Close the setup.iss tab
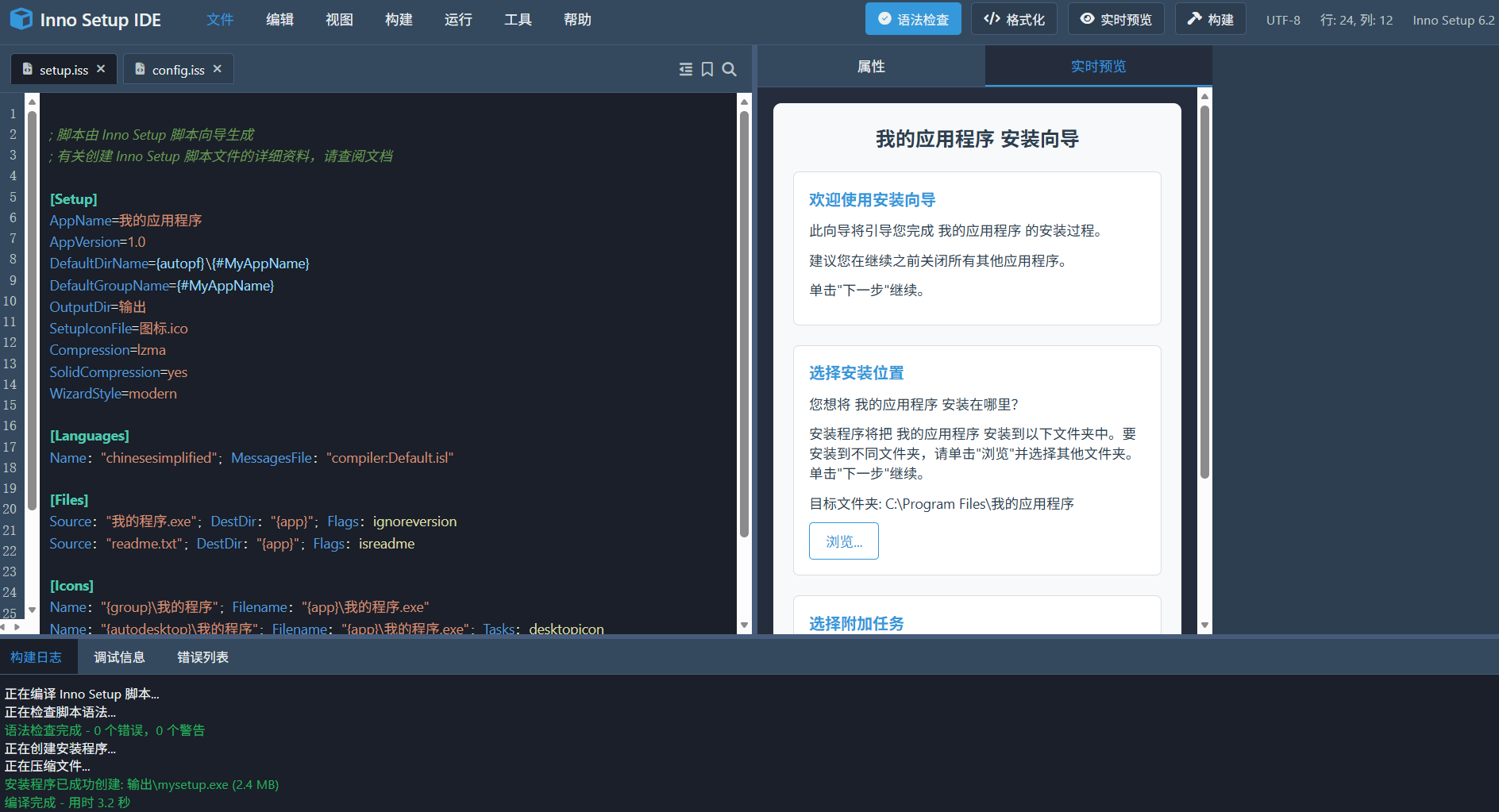1499x812 pixels. (101, 69)
